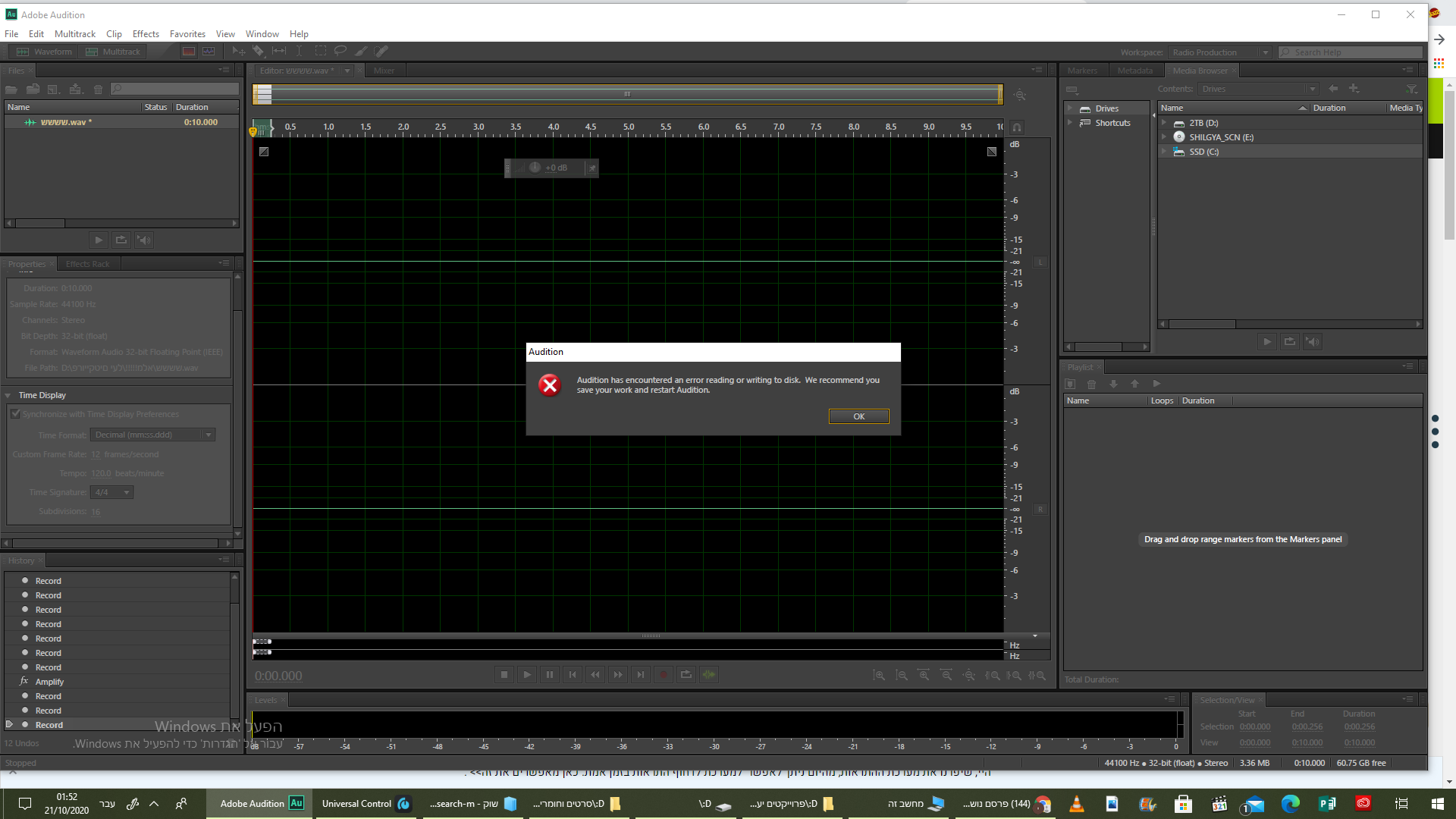Image resolution: width=1456 pixels, height=819 pixels.
Task: Toggle Loop Playback in transport
Action: tap(686, 674)
